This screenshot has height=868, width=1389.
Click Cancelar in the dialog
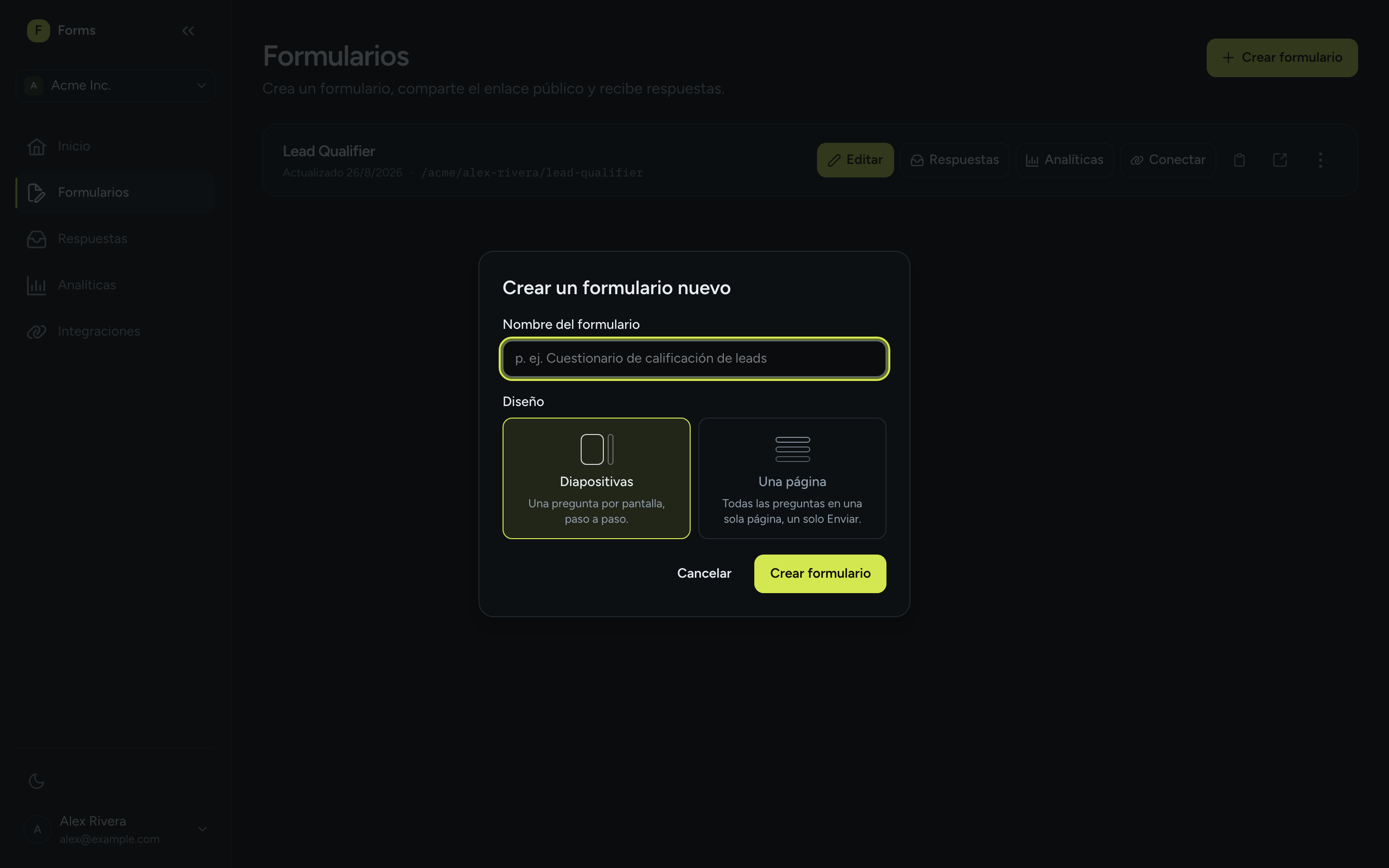pos(704,573)
